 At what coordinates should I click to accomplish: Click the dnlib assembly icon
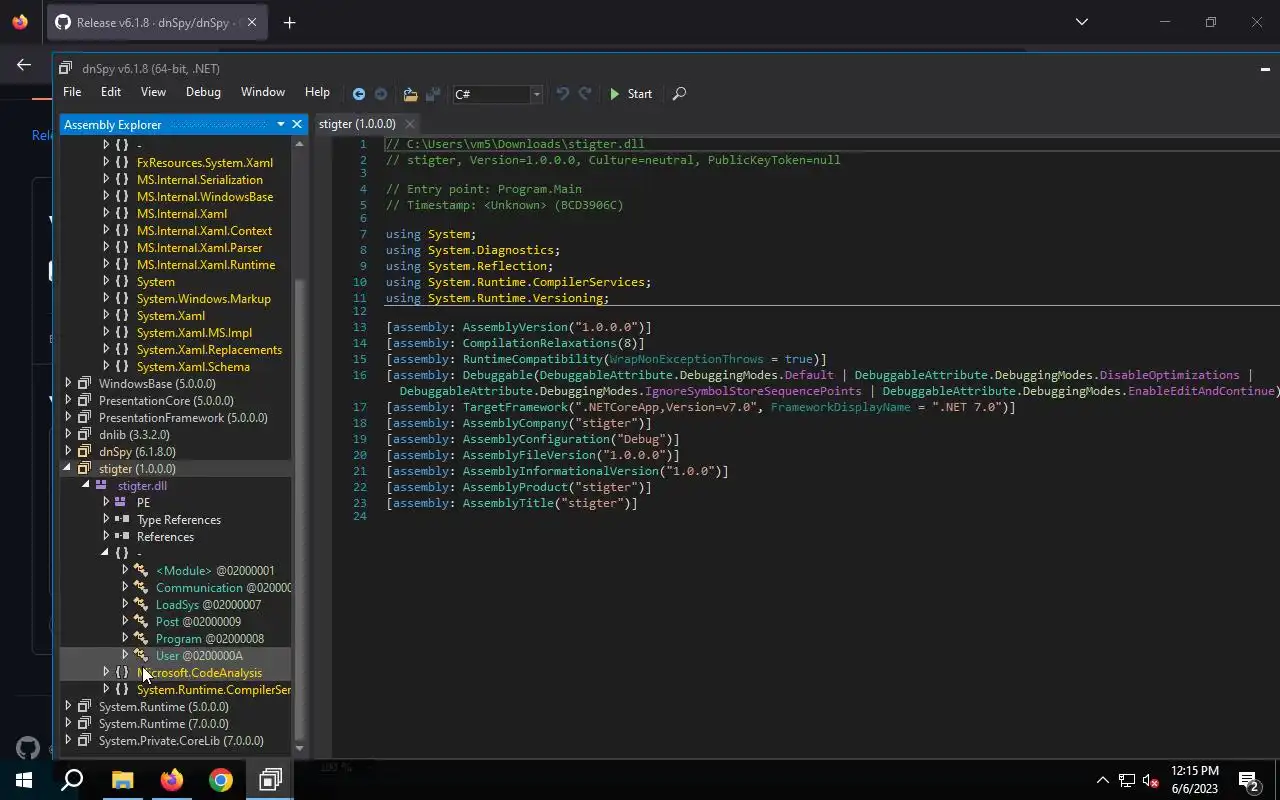tap(84, 434)
